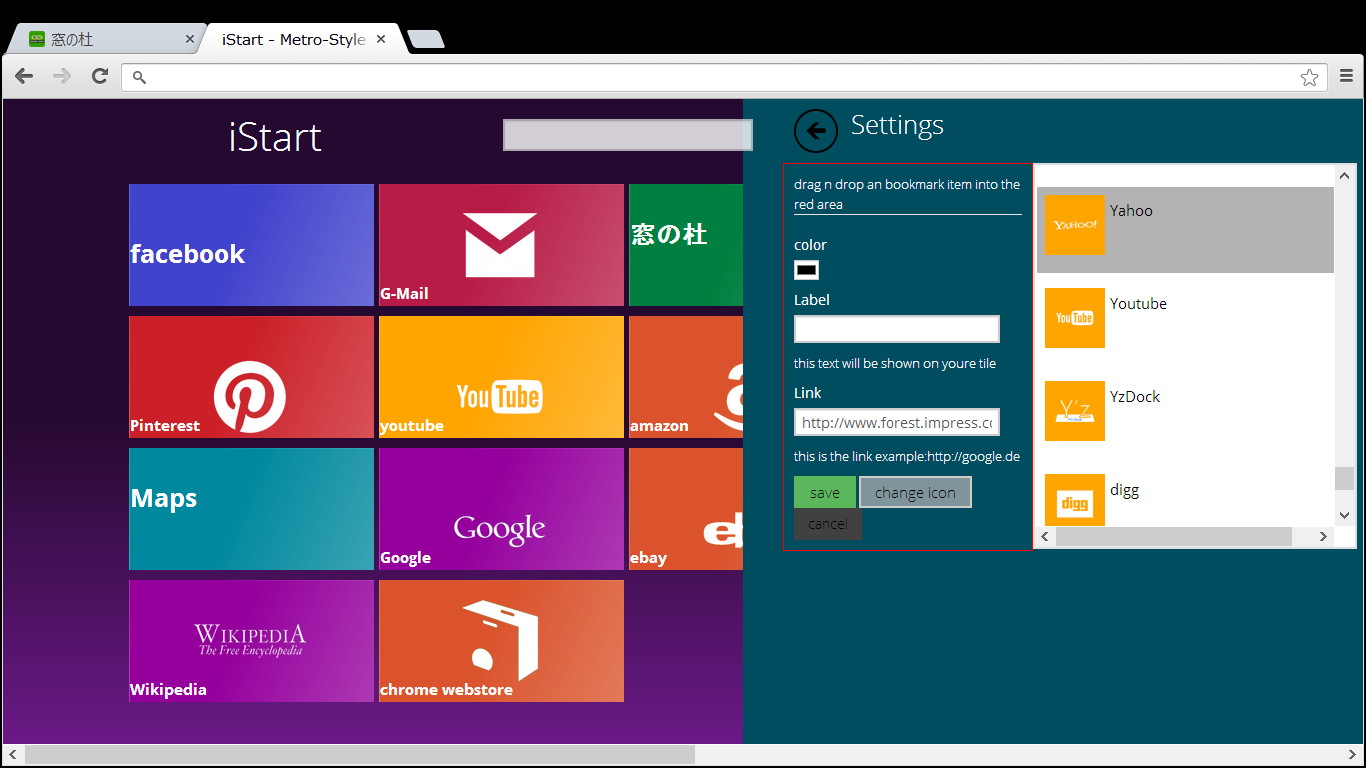1366x768 pixels.
Task: Click the iStart page title
Action: (x=275, y=137)
